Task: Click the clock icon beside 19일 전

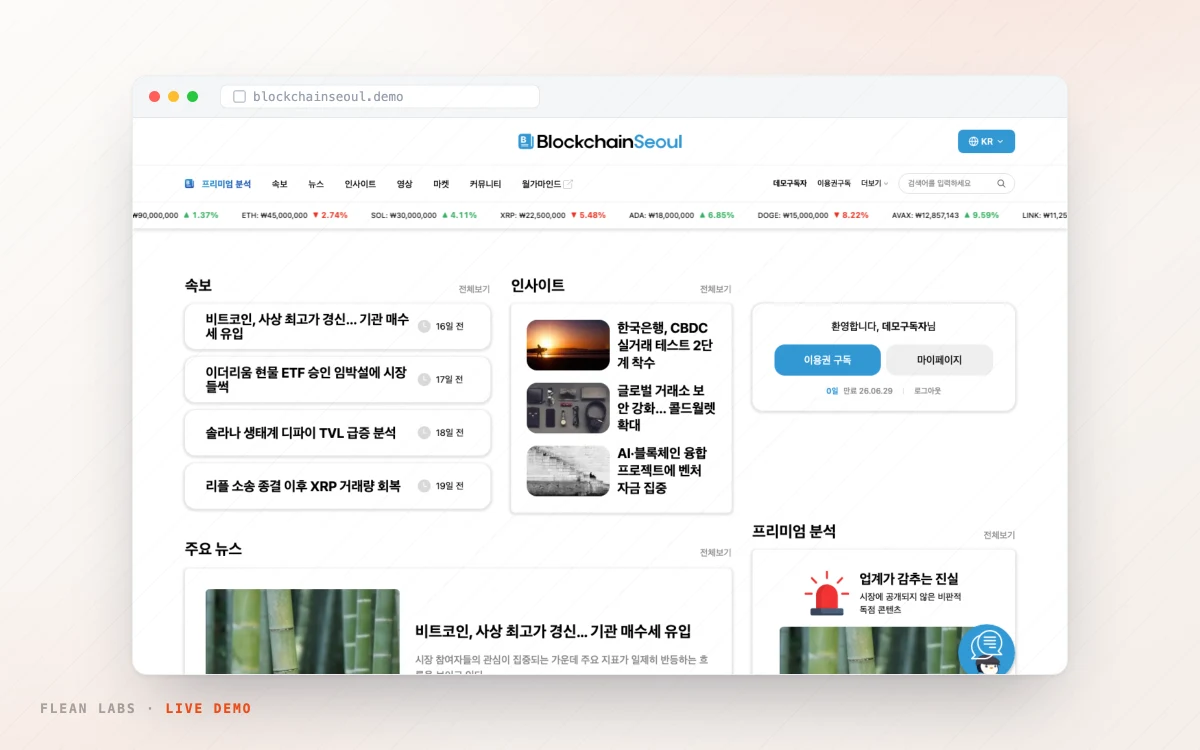Action: 424,486
